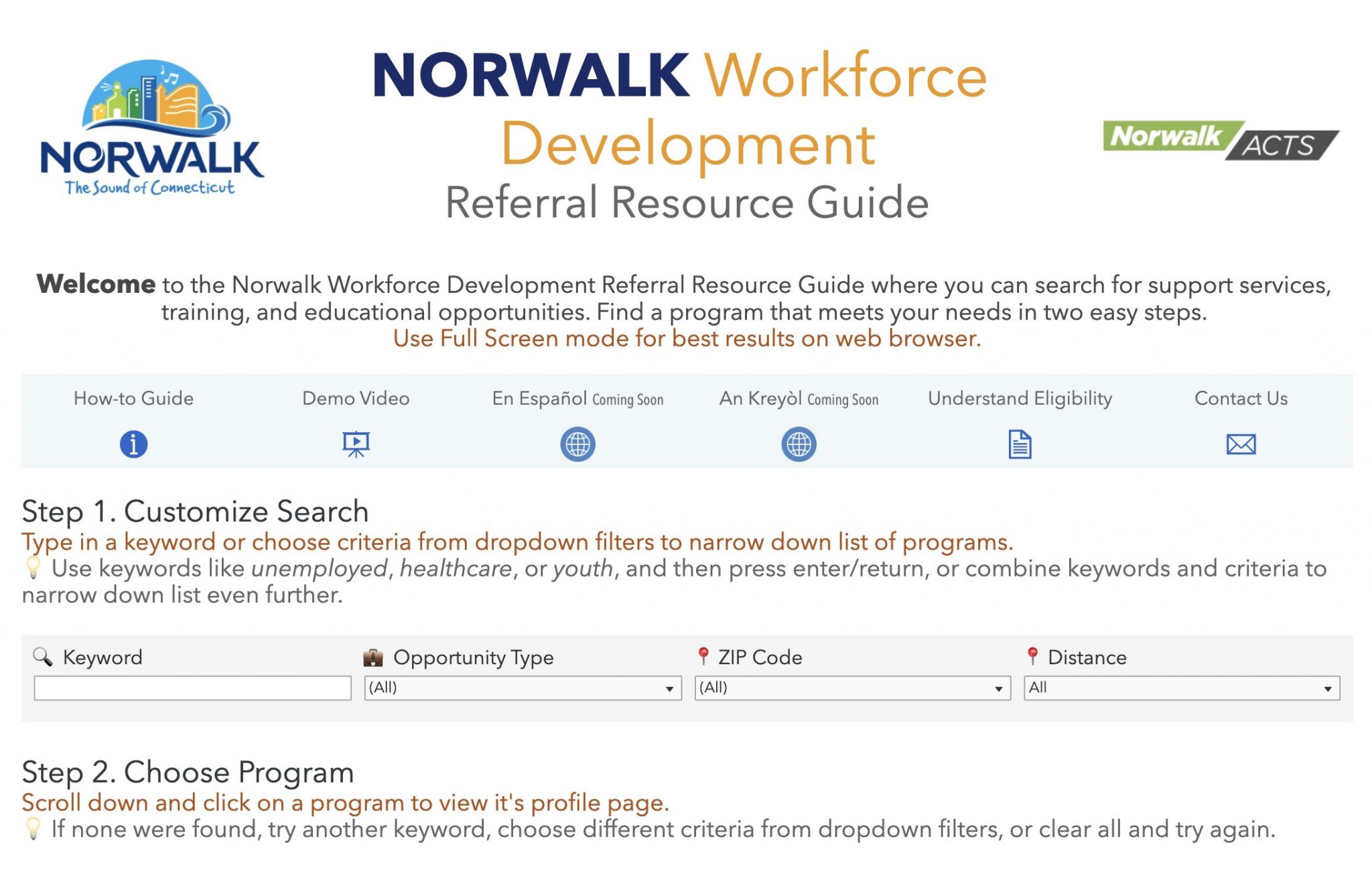Image resolution: width=1372 pixels, height=876 pixels.
Task: Open the Understand Eligibility document icon
Action: point(1019,443)
